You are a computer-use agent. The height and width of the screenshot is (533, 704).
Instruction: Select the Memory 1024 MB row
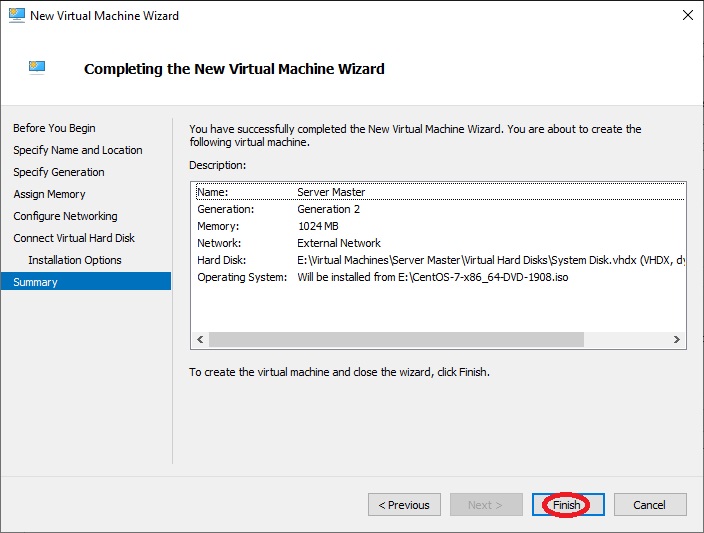(x=440, y=226)
